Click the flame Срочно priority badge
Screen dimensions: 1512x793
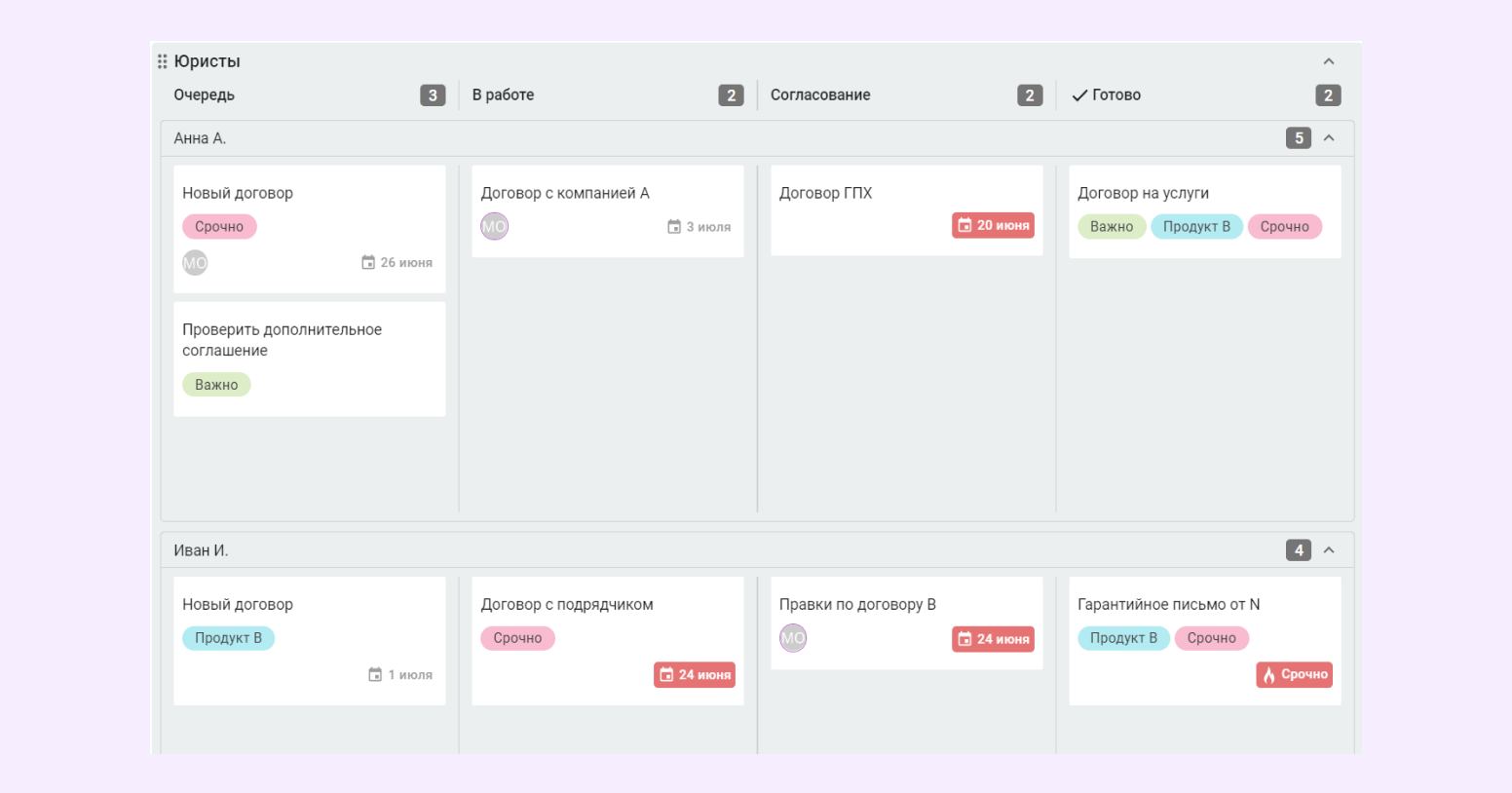[1295, 674]
